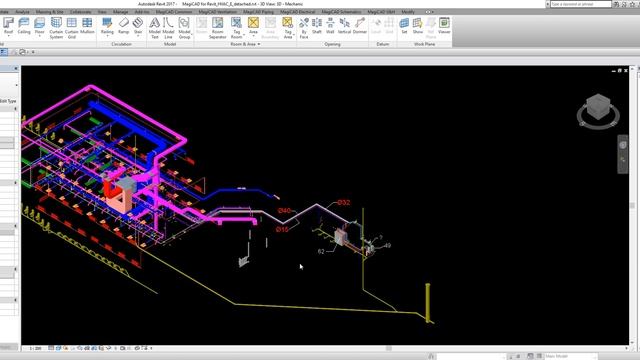Select the Dormer opening tool
640x360 pixels.
360,25
